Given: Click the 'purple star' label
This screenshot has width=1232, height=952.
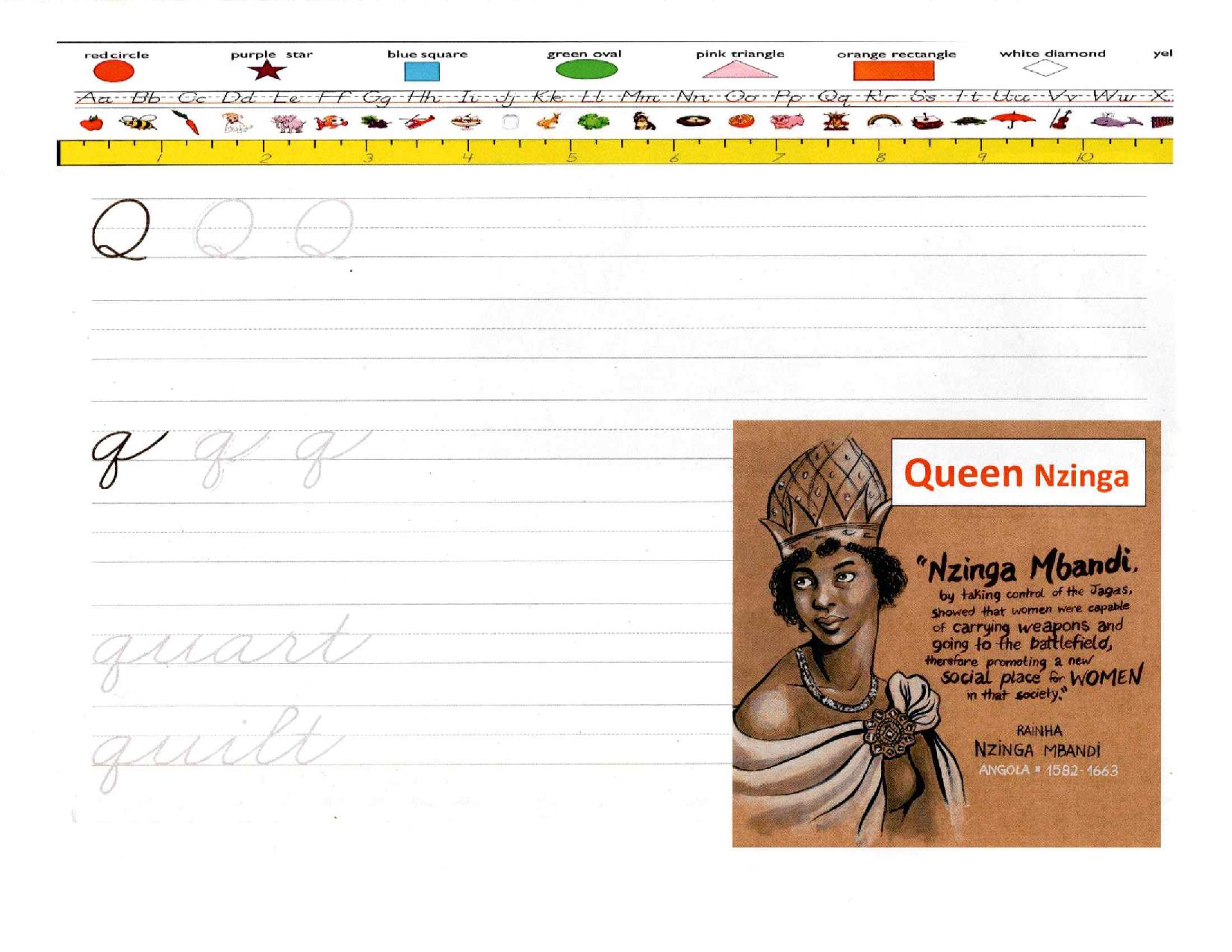Looking at the screenshot, I should pyautogui.click(x=271, y=55).
